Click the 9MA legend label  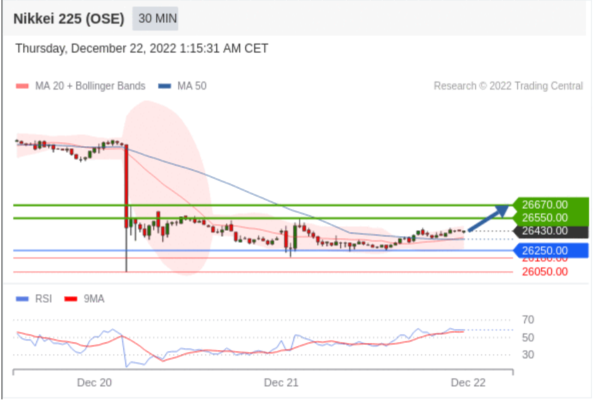click(x=94, y=299)
